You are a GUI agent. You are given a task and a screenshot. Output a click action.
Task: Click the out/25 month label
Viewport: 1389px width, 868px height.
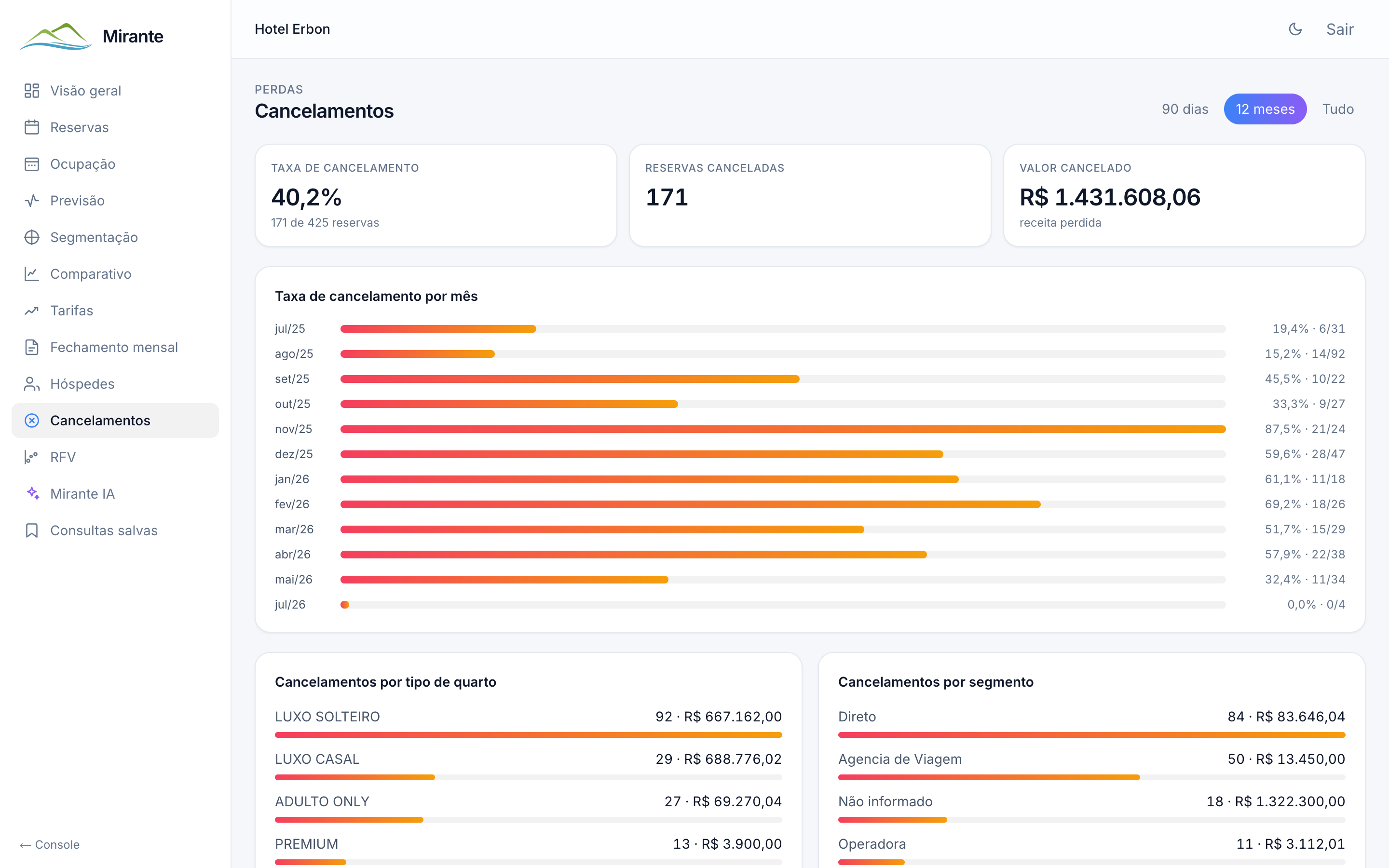click(x=293, y=404)
